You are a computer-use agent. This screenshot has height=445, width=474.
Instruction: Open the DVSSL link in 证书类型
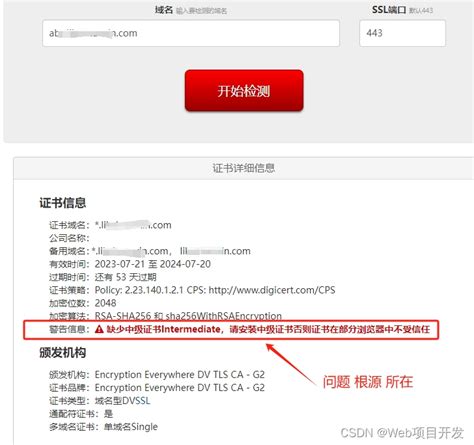point(136,400)
